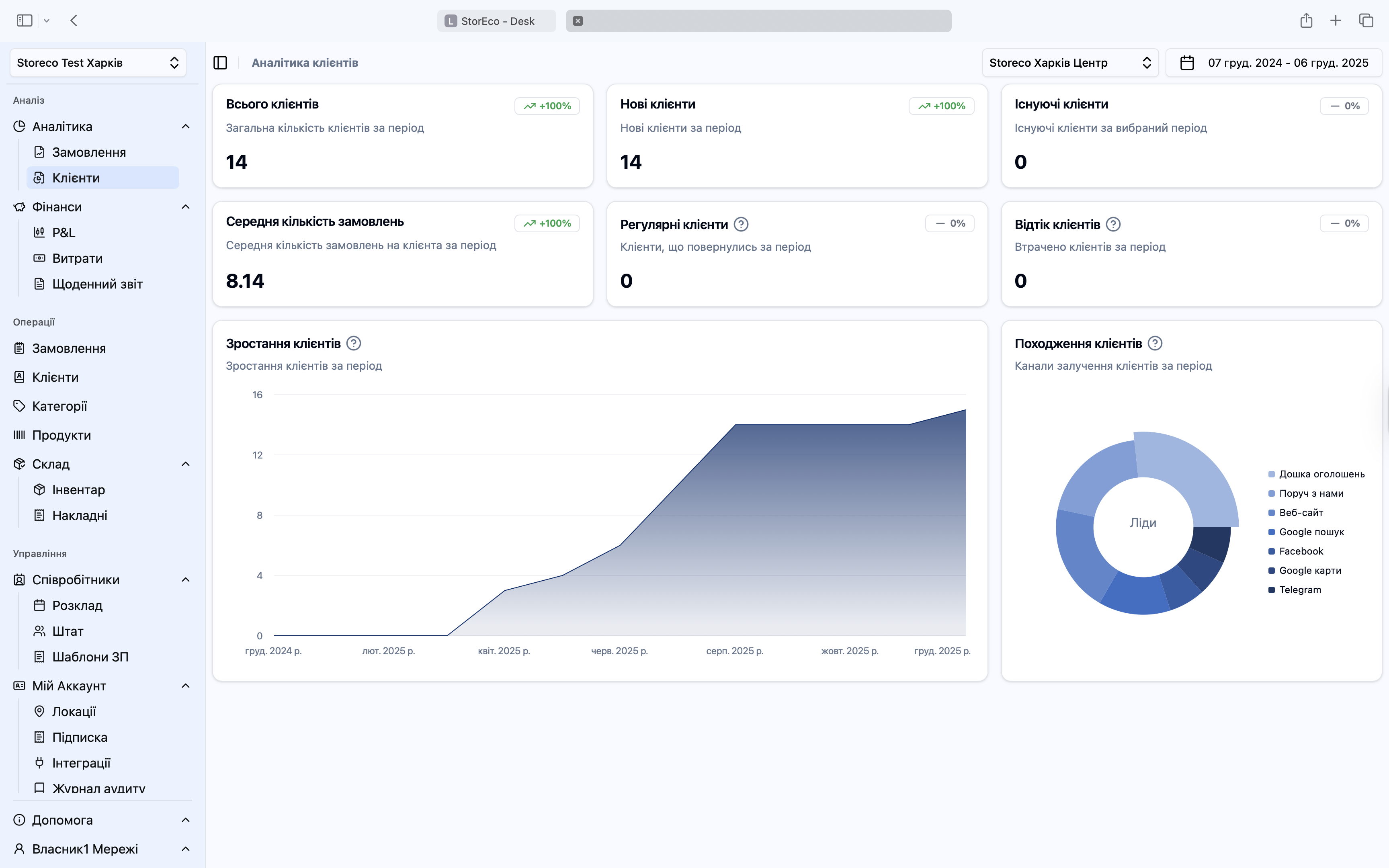
Task: Open the Storeco Test Харків network dropdown
Action: click(x=98, y=63)
